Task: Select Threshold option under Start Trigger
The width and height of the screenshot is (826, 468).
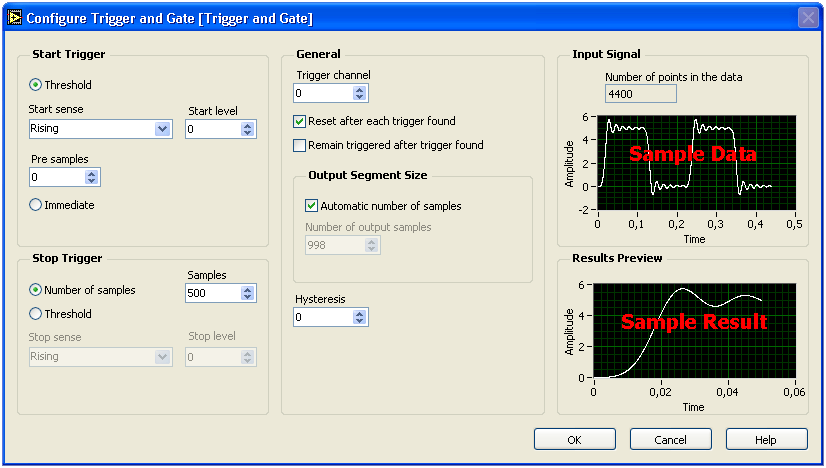Action: (x=35, y=85)
